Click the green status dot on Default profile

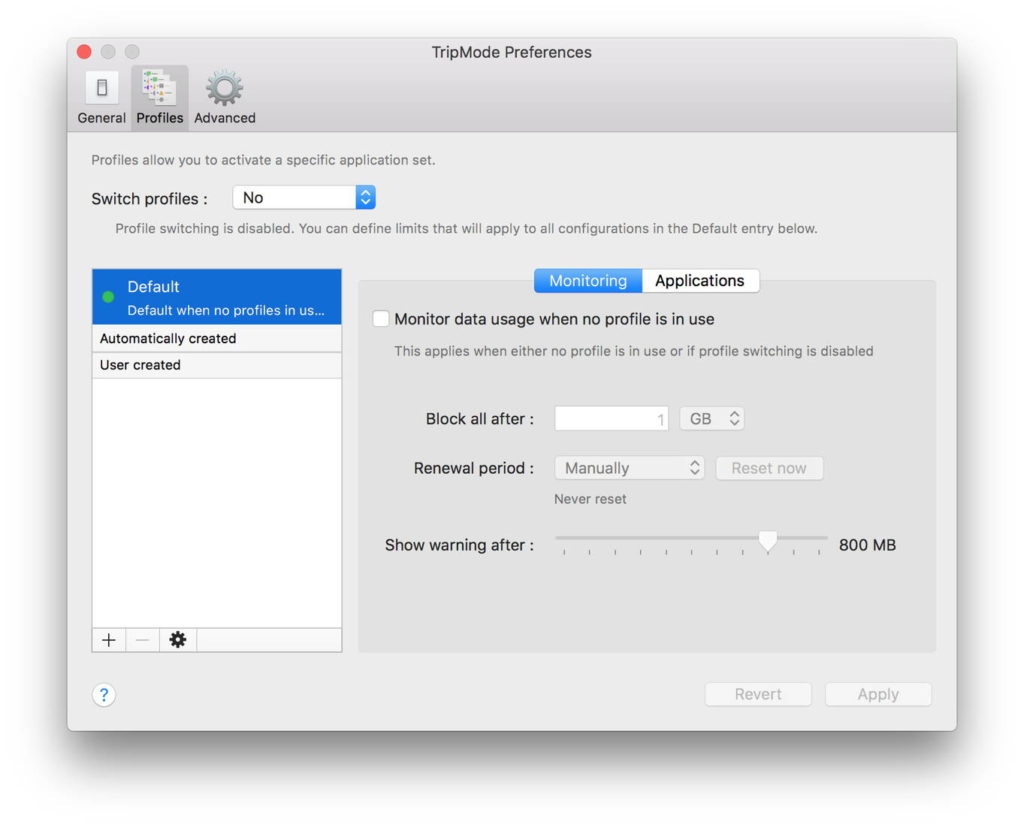(108, 297)
